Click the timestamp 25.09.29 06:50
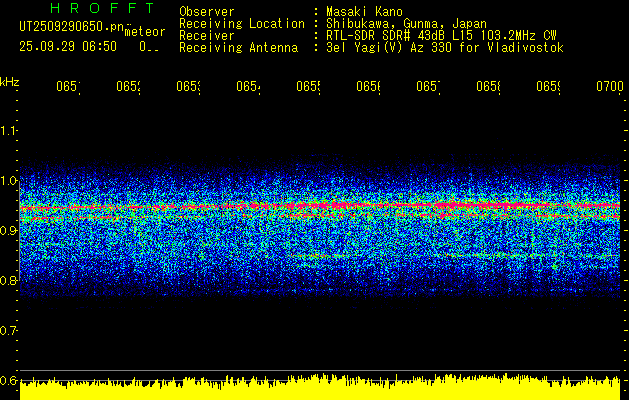This screenshot has height=400, width=629. [x=68, y=47]
